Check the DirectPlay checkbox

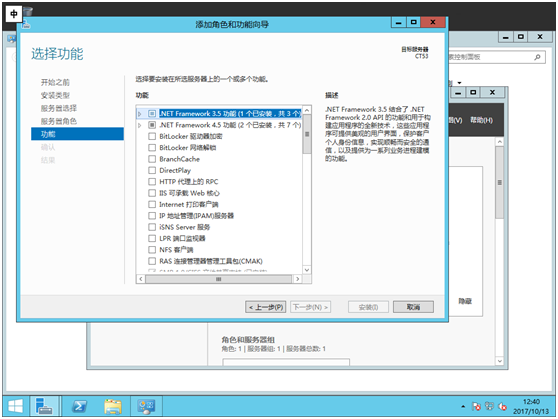(152, 170)
